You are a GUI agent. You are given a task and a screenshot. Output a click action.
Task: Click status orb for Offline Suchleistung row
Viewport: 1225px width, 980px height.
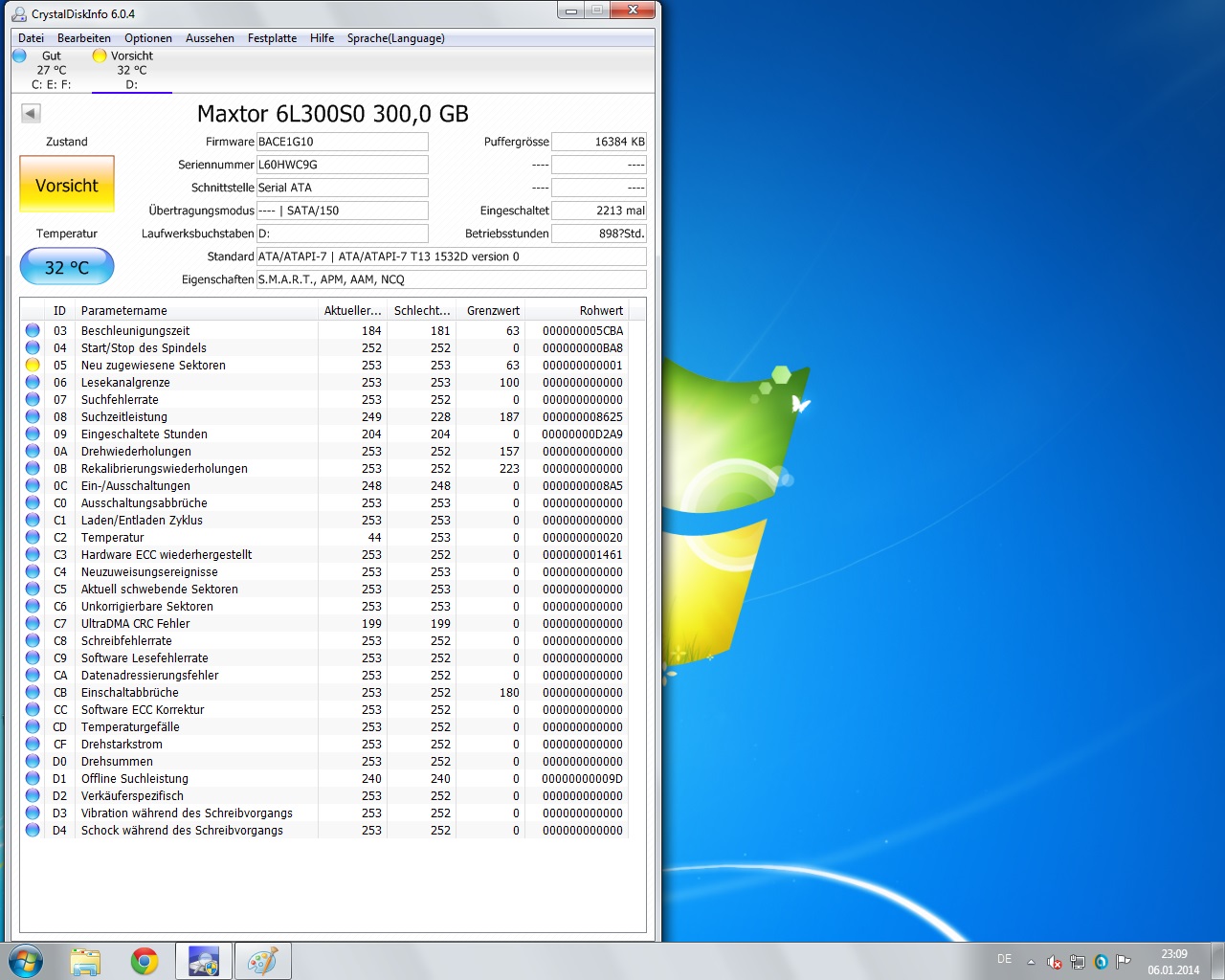(x=33, y=779)
